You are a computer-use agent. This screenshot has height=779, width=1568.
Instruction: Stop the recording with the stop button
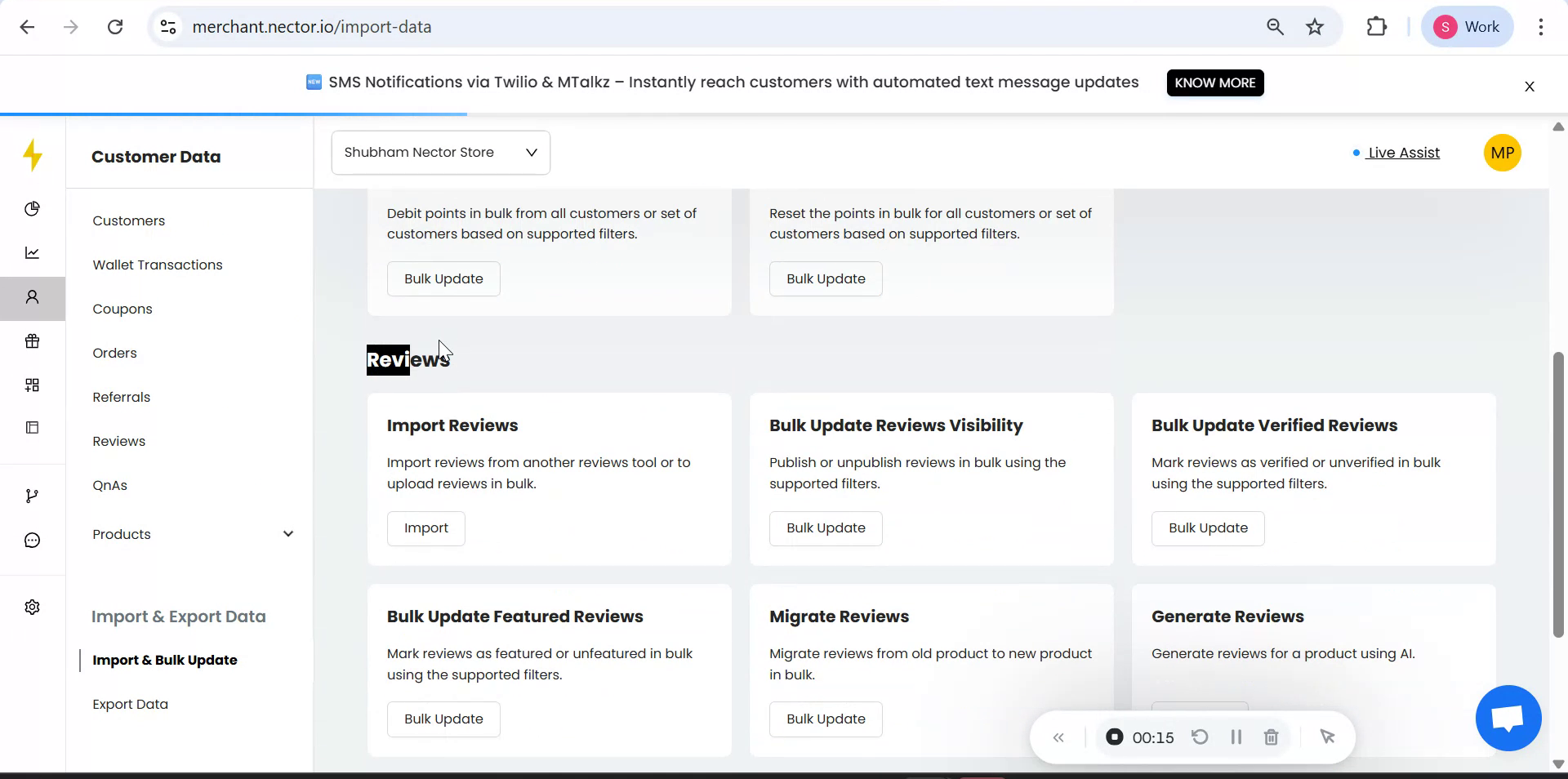click(1114, 737)
